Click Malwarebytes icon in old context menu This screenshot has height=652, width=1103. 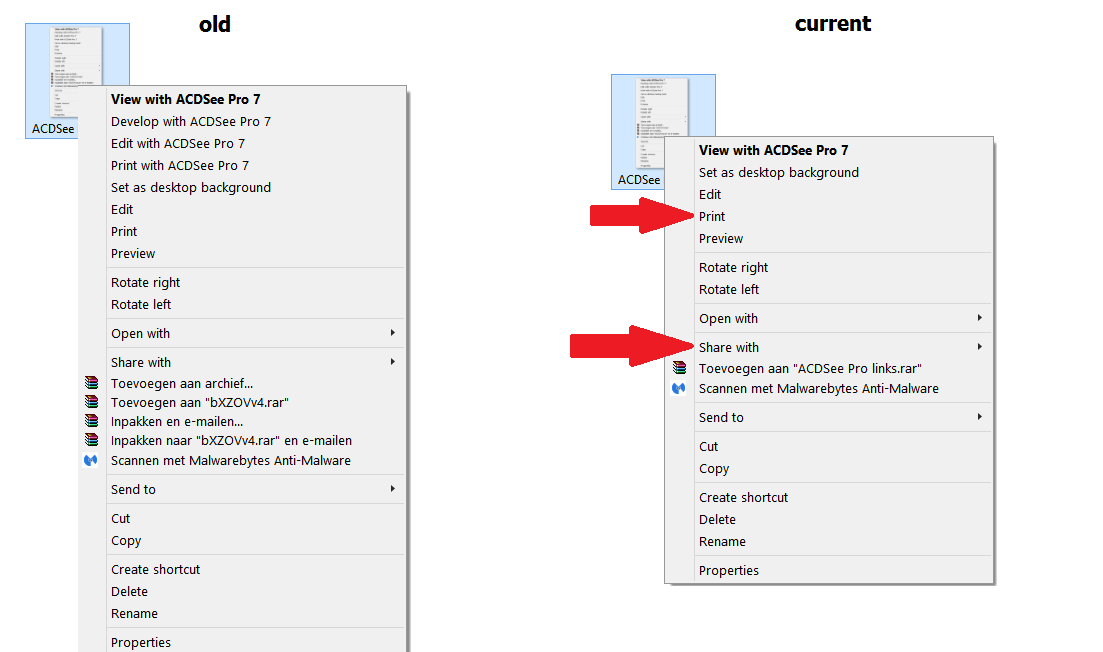click(x=91, y=461)
